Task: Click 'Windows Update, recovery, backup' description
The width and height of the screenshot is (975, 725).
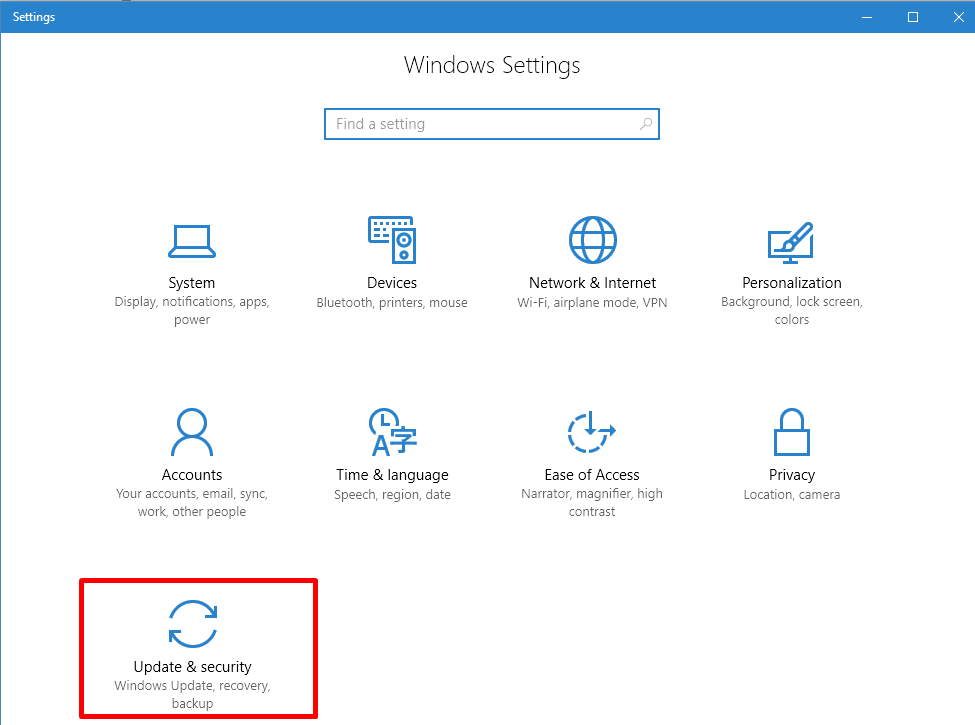Action: pos(192,695)
